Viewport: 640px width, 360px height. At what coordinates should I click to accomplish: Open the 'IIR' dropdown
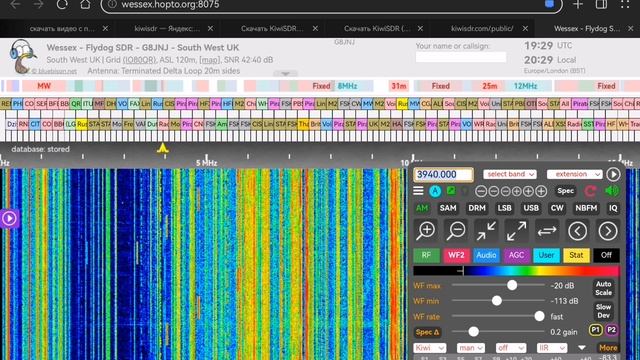(552, 348)
